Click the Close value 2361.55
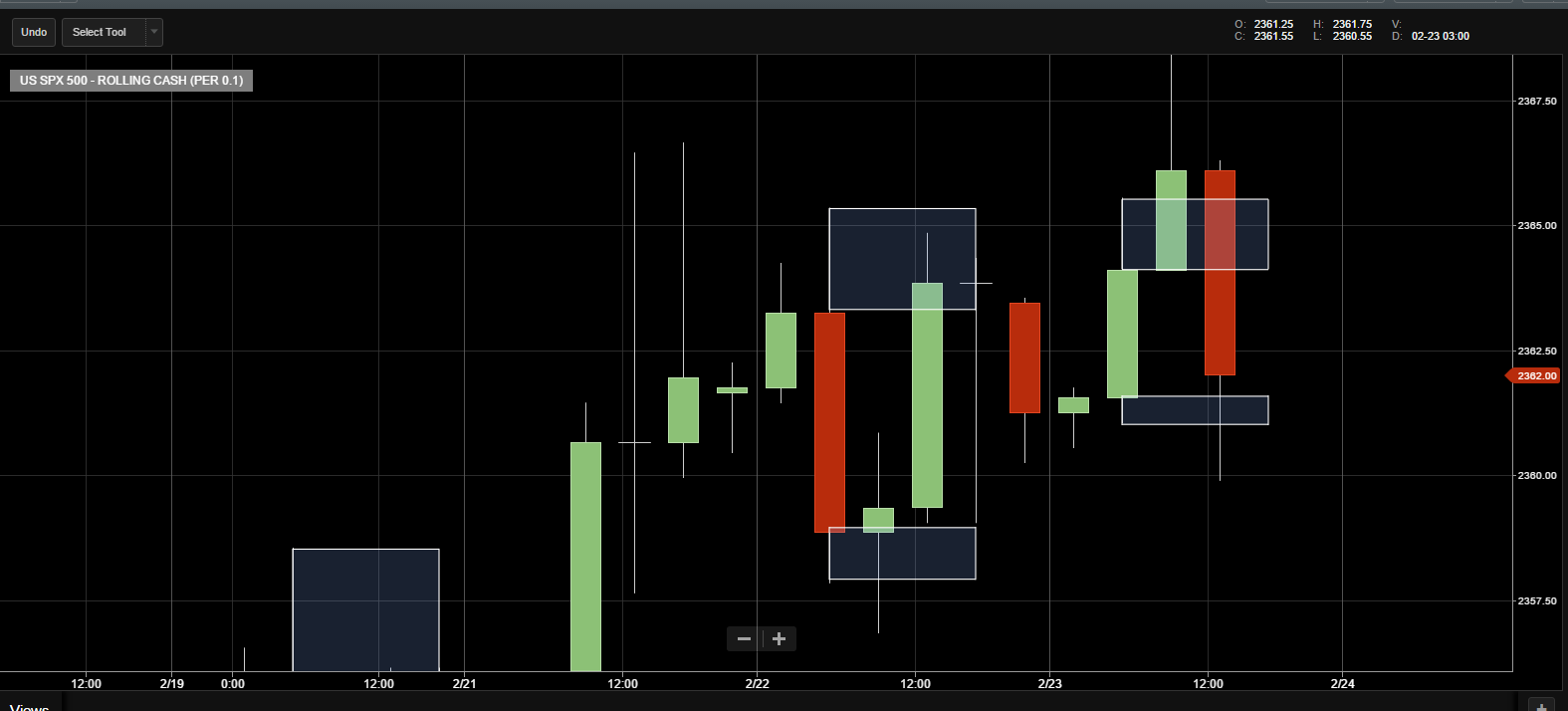The width and height of the screenshot is (1568, 711). (1273, 36)
